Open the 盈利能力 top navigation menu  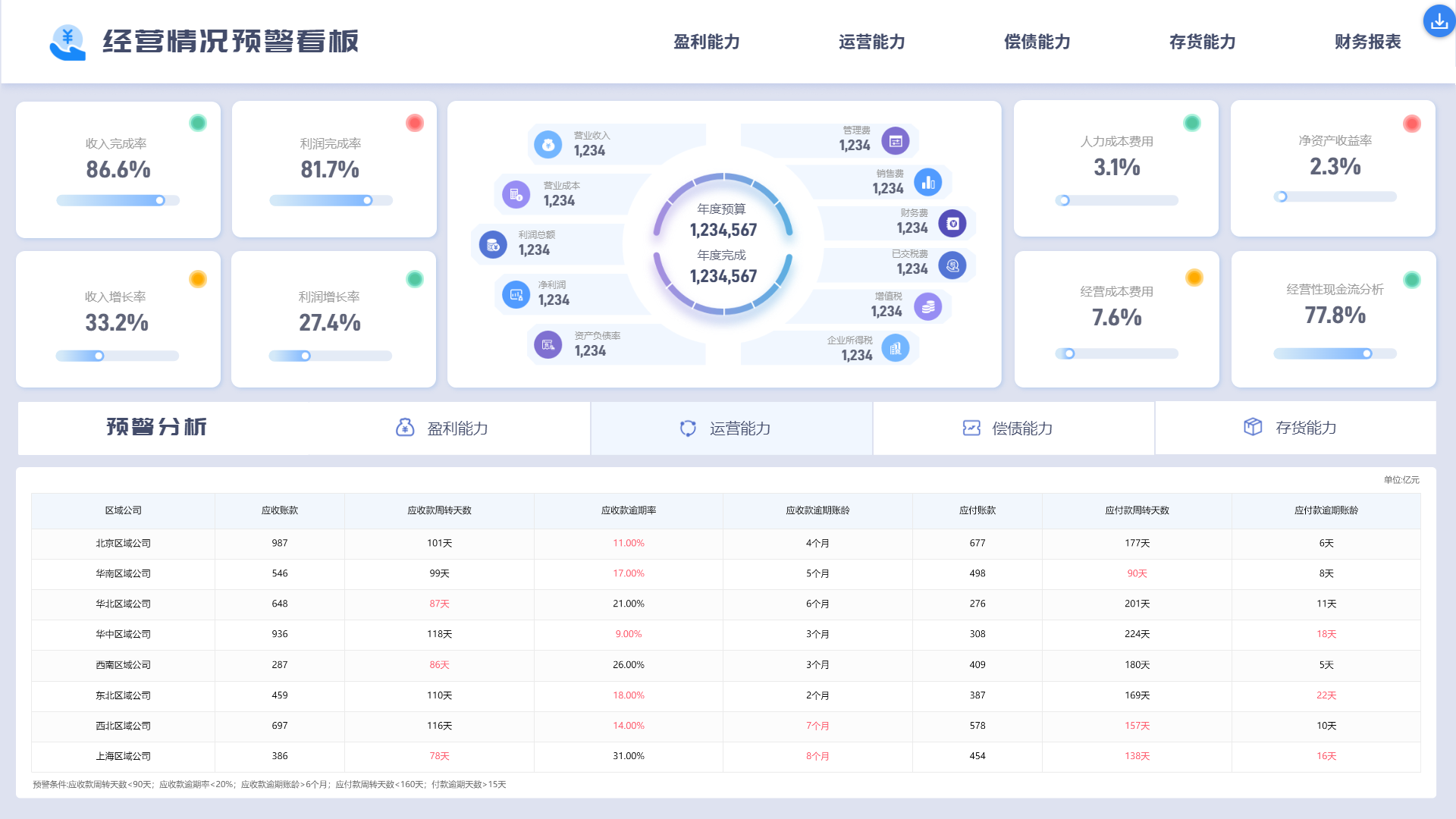(x=706, y=42)
